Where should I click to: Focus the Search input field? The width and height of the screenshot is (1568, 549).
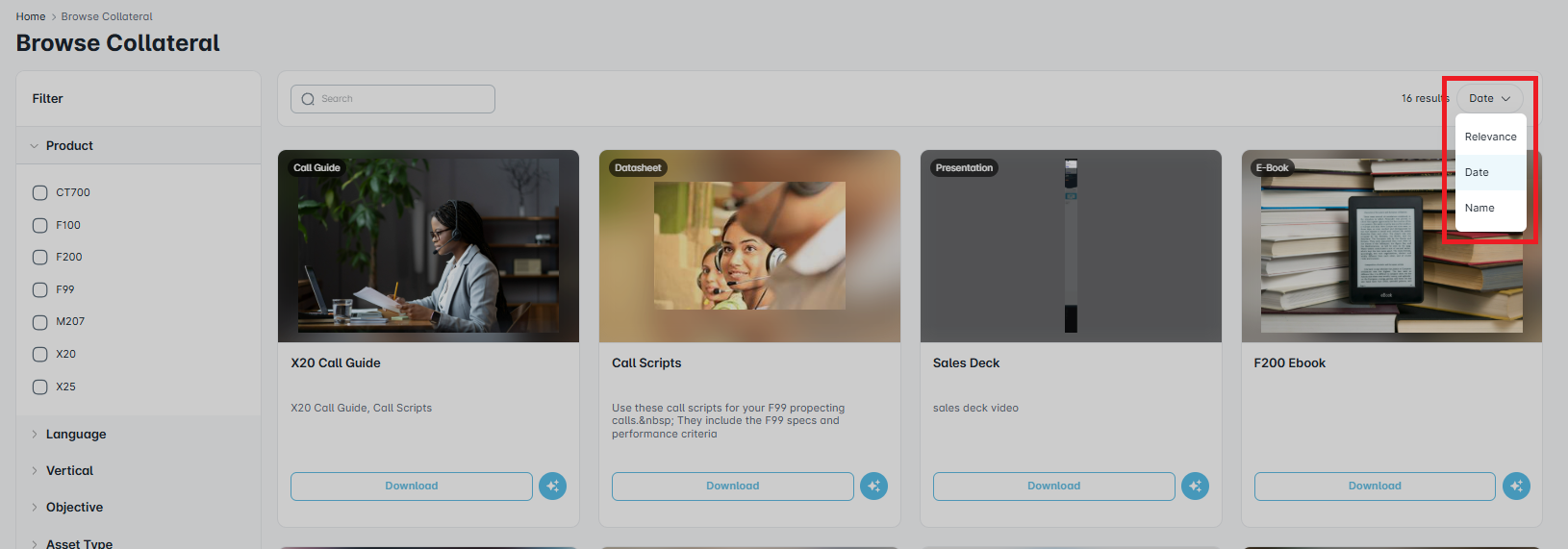point(392,99)
